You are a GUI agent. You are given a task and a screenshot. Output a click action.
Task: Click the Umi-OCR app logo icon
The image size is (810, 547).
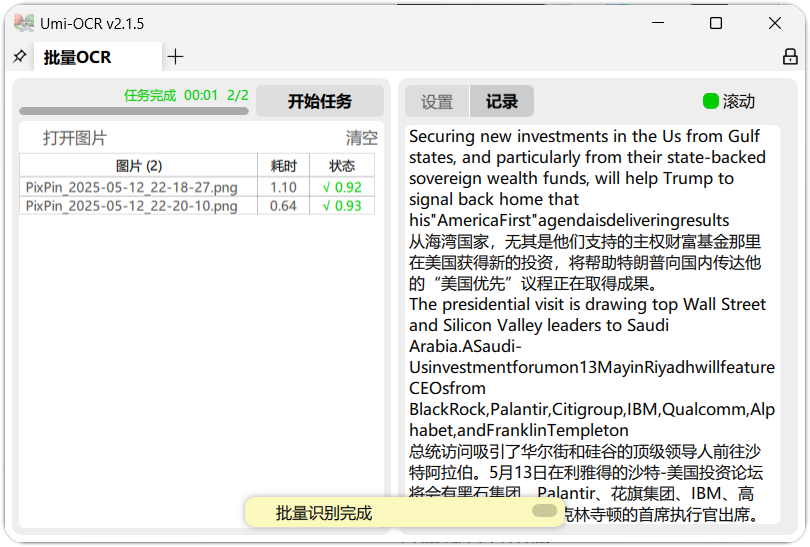click(24, 23)
